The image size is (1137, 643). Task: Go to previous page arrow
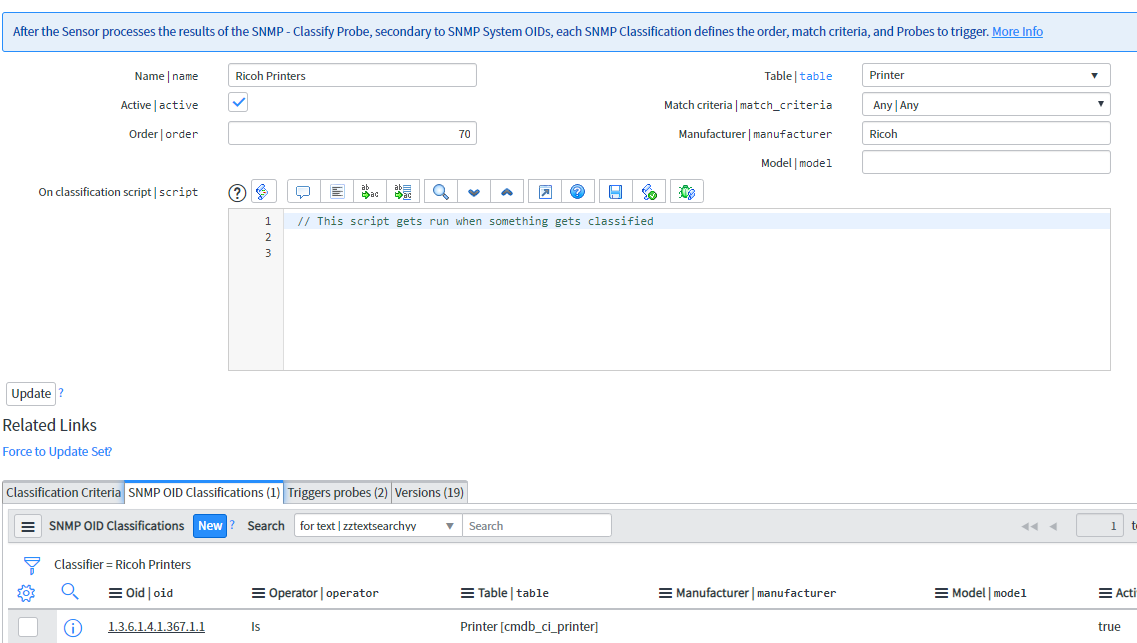coord(1054,526)
